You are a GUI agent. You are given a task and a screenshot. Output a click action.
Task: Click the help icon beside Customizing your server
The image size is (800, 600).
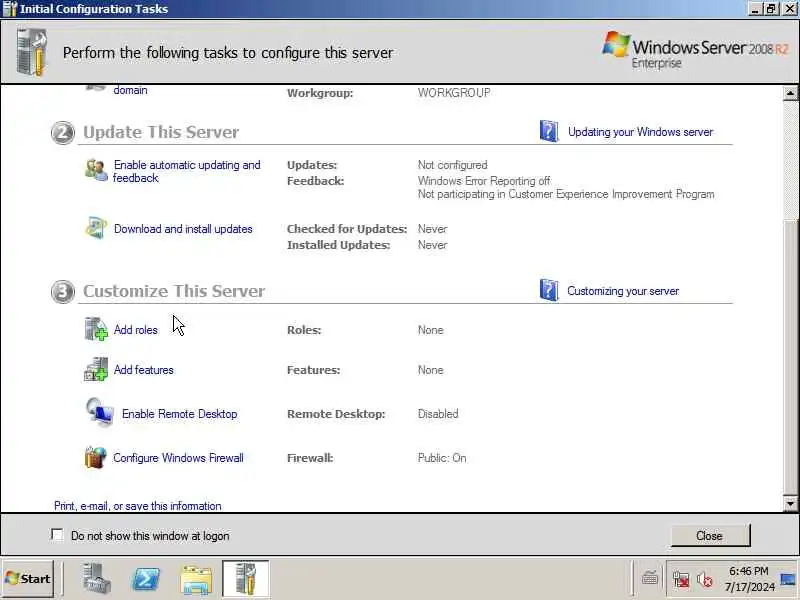point(549,290)
